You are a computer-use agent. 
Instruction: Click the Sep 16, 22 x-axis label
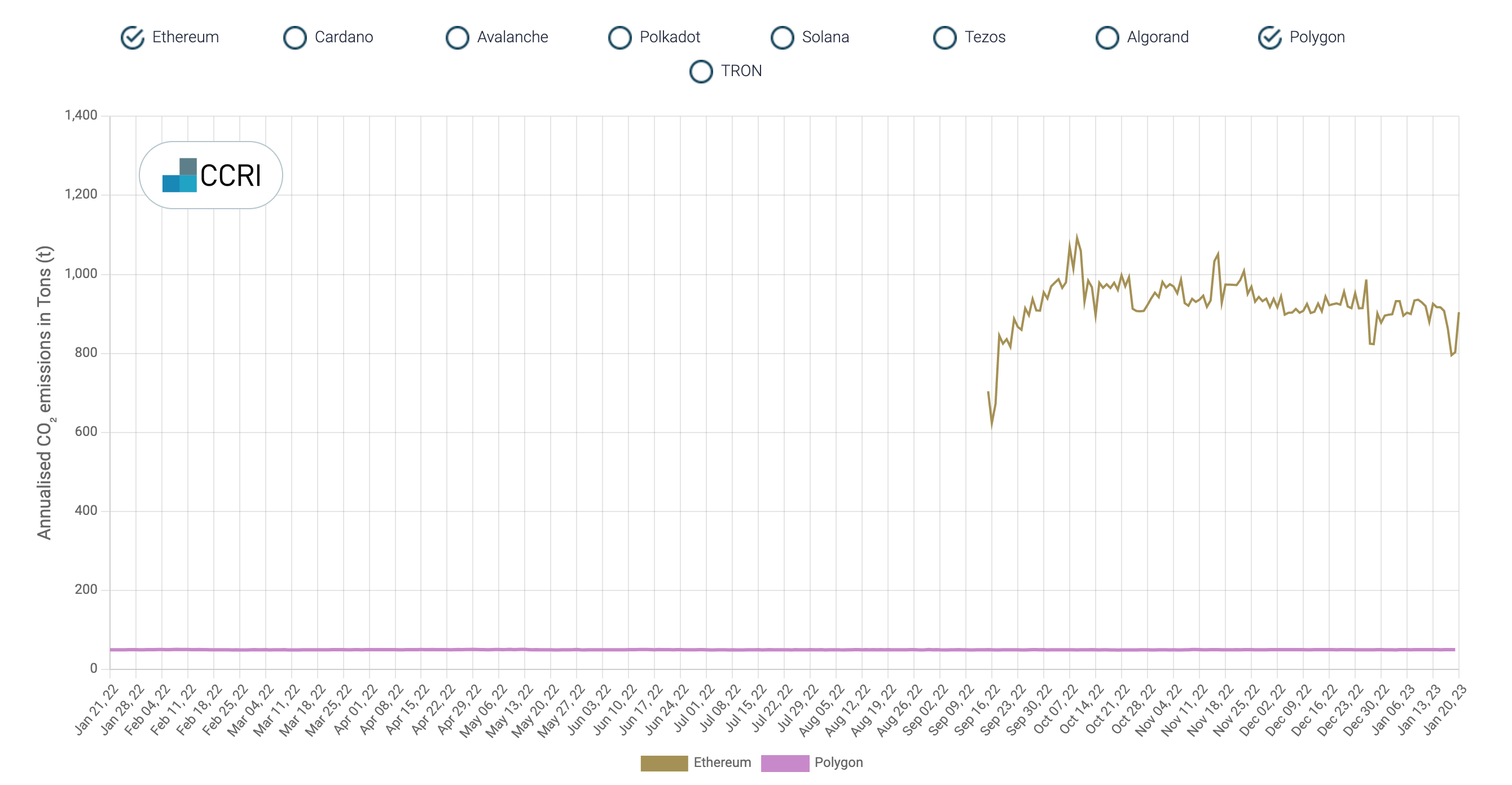click(x=977, y=709)
